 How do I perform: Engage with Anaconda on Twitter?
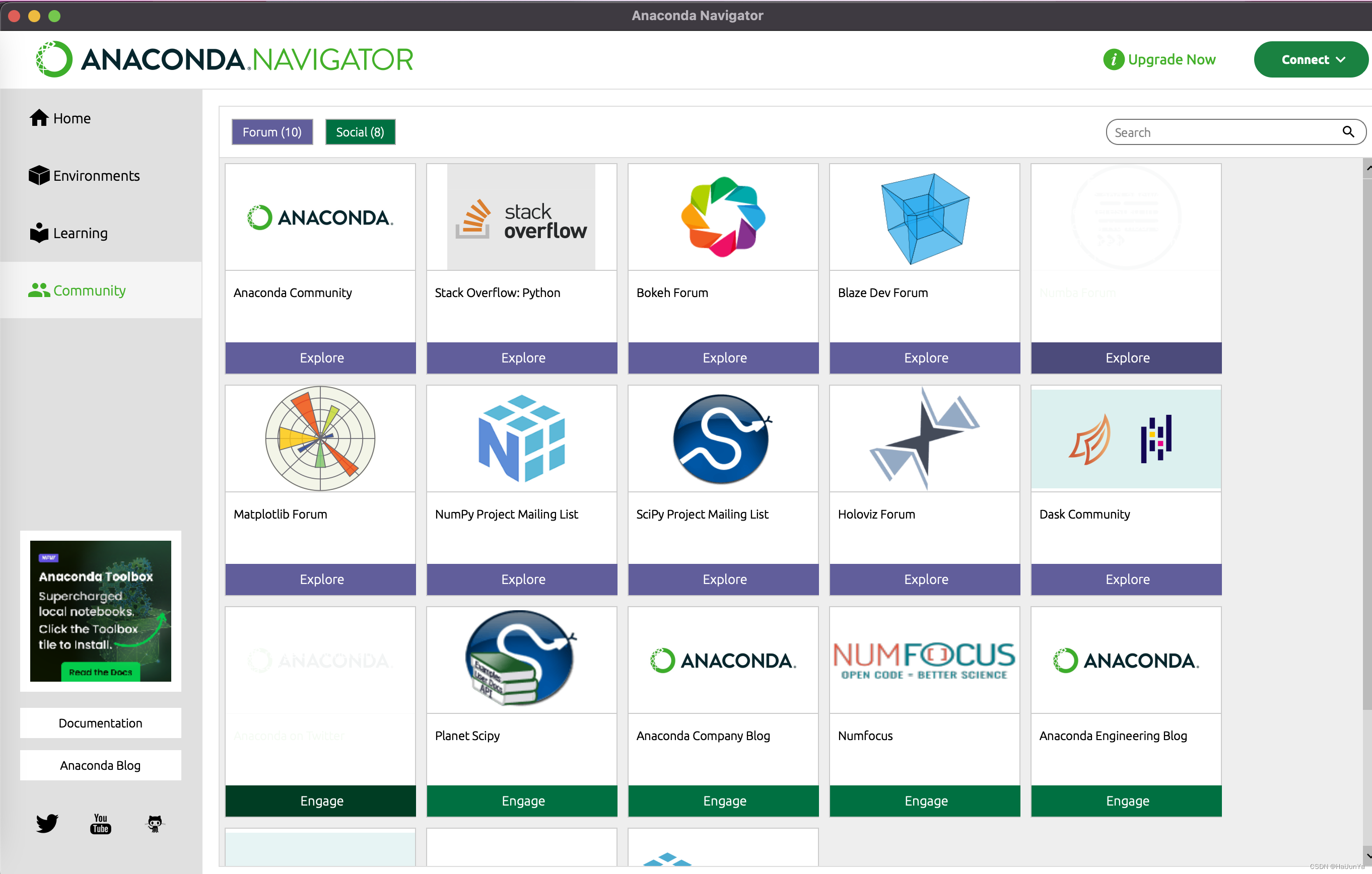pyautogui.click(x=320, y=800)
